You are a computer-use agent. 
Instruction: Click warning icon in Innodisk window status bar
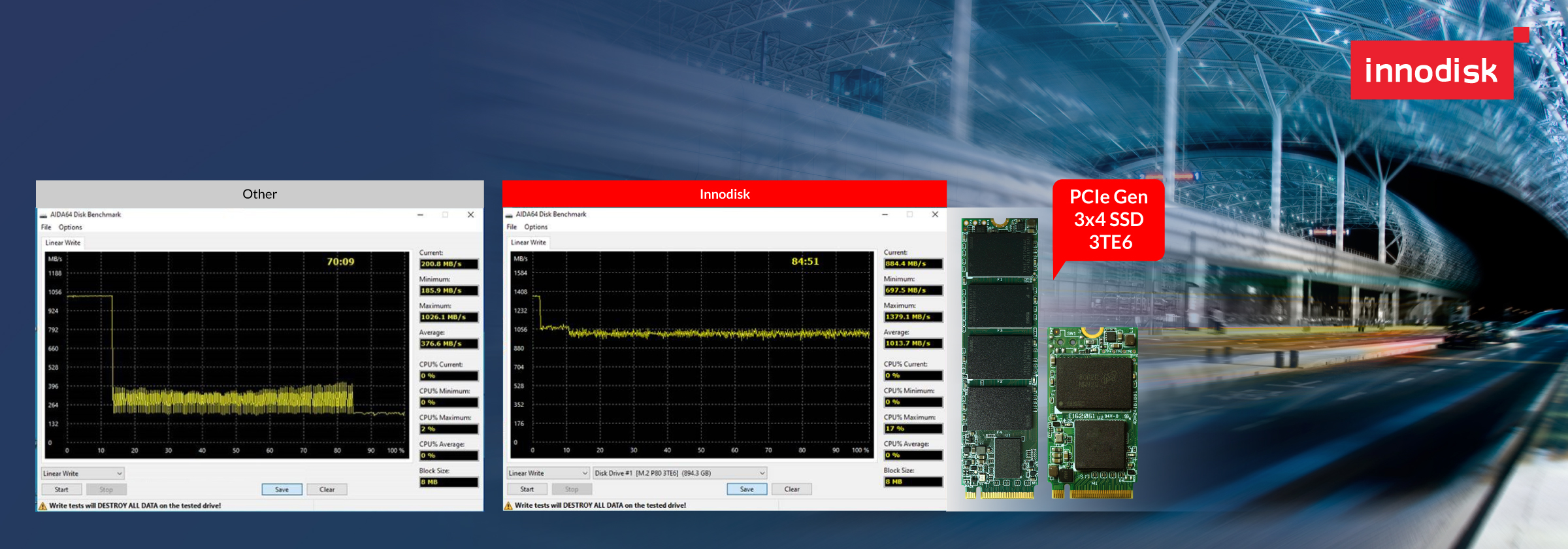(508, 506)
